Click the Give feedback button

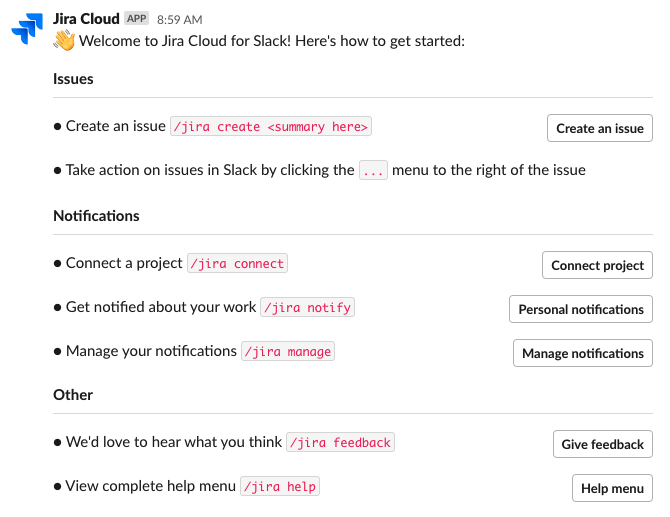coord(602,444)
